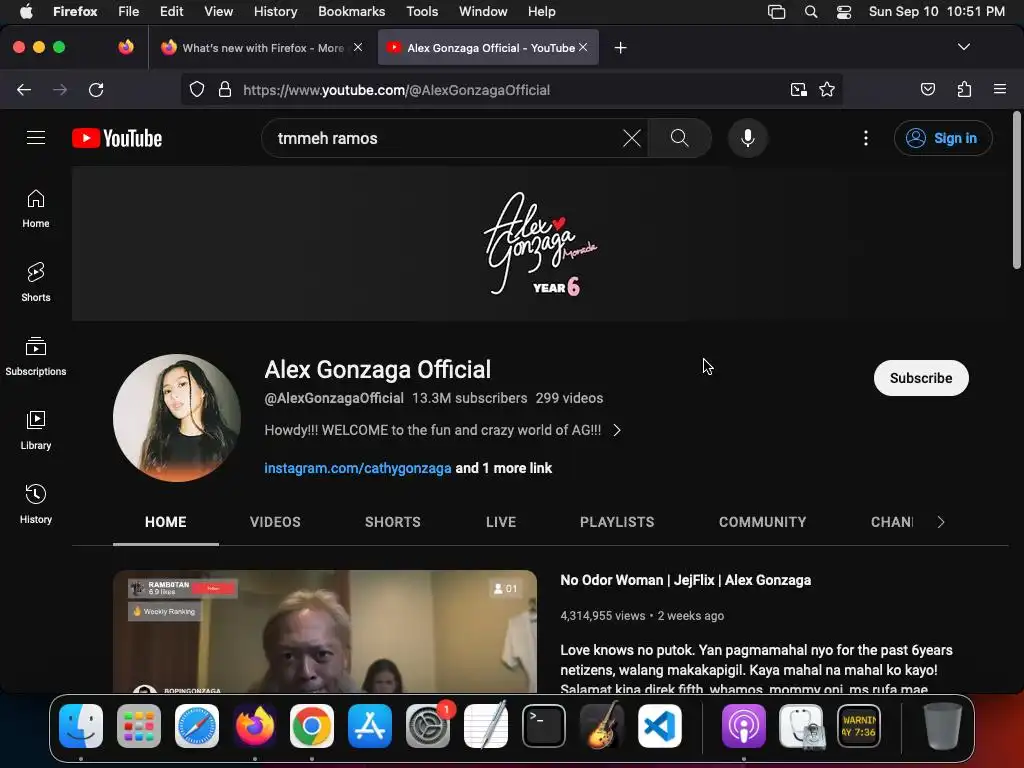Open the COMMUNITY tab
The height and width of the screenshot is (768, 1024).
pyautogui.click(x=762, y=522)
